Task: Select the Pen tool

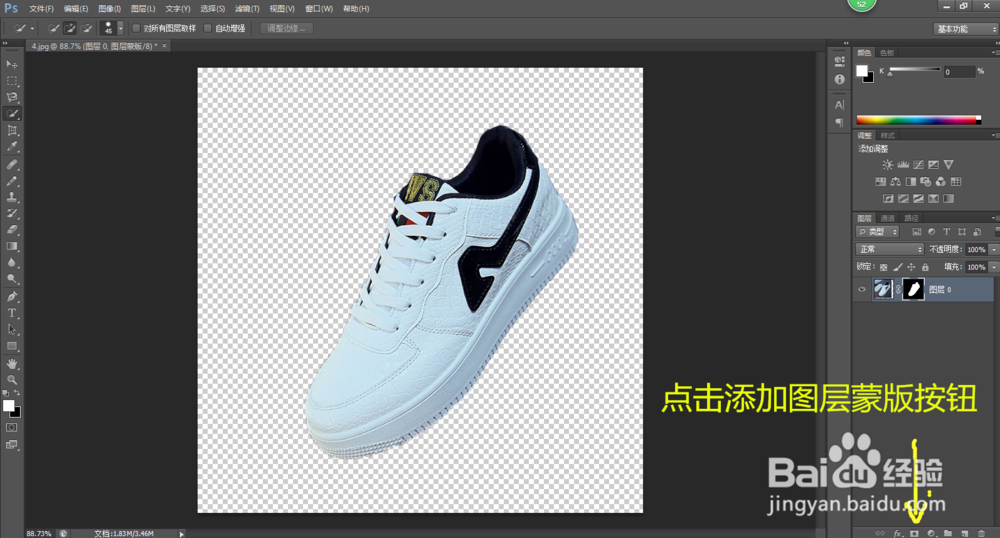Action: pyautogui.click(x=11, y=296)
